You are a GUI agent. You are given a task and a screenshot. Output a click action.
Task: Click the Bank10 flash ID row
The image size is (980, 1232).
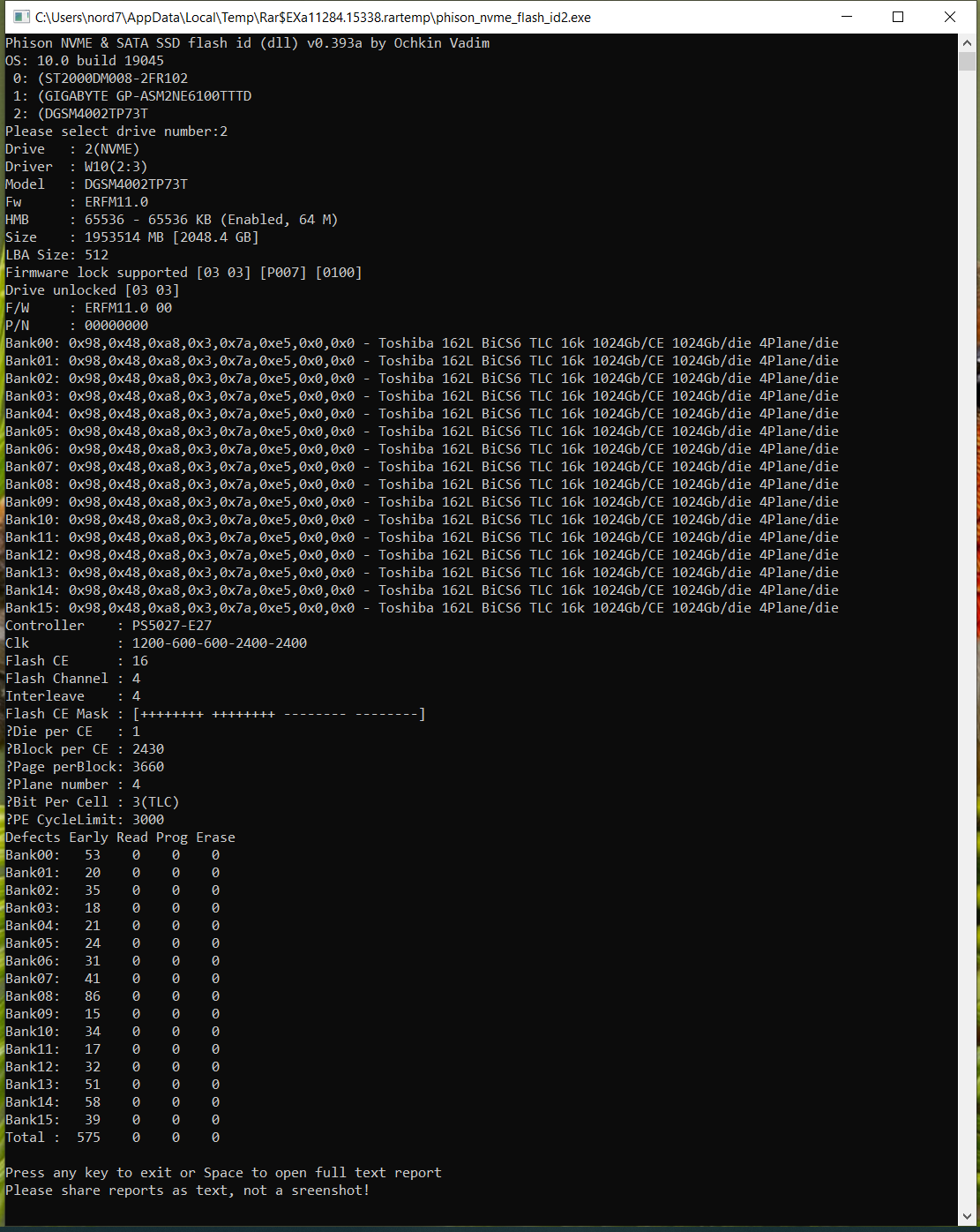pyautogui.click(x=422, y=520)
